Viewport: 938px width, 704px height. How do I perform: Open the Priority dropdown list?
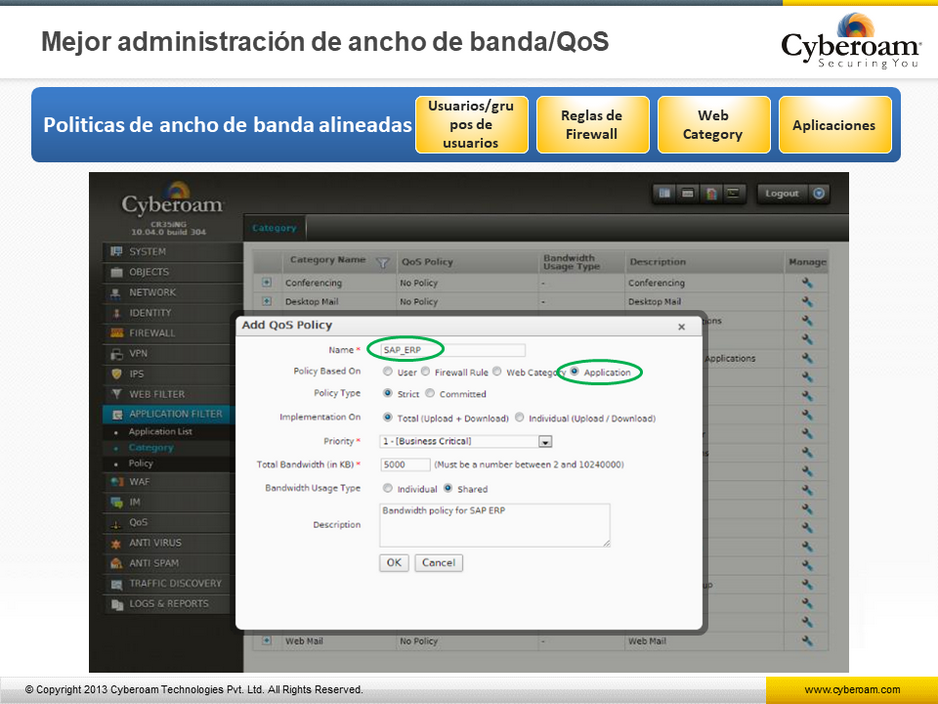pos(545,441)
